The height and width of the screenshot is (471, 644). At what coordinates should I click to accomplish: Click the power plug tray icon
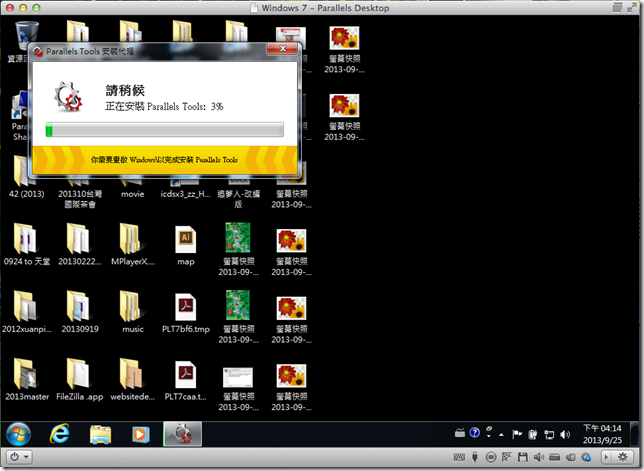click(x=533, y=434)
